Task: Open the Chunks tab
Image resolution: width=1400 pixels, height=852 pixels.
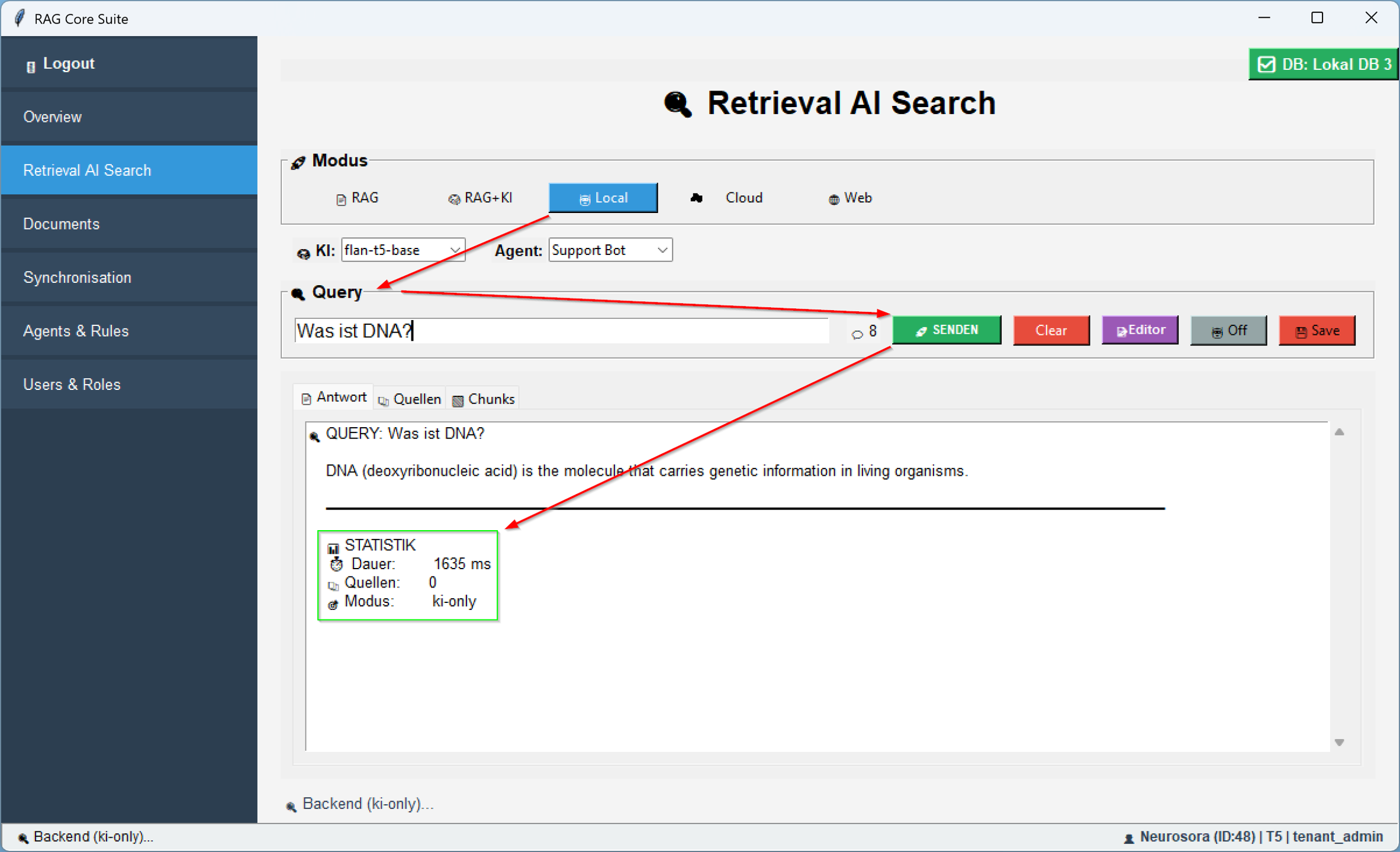Action: coord(484,399)
